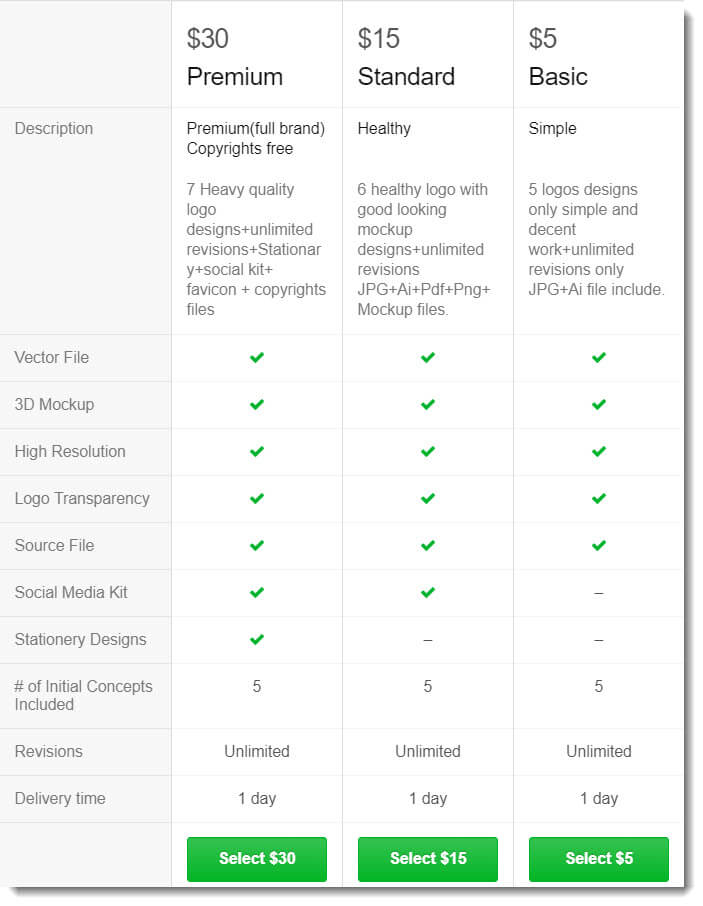This screenshot has height=906, width=703.
Task: Click Premium Vector File checkmark
Action: point(257,357)
